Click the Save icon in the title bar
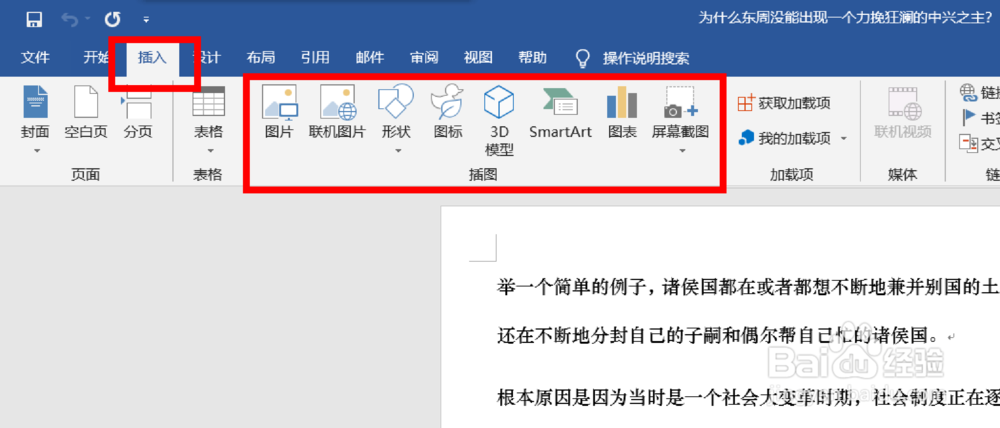The image size is (1000, 428). pos(34,20)
